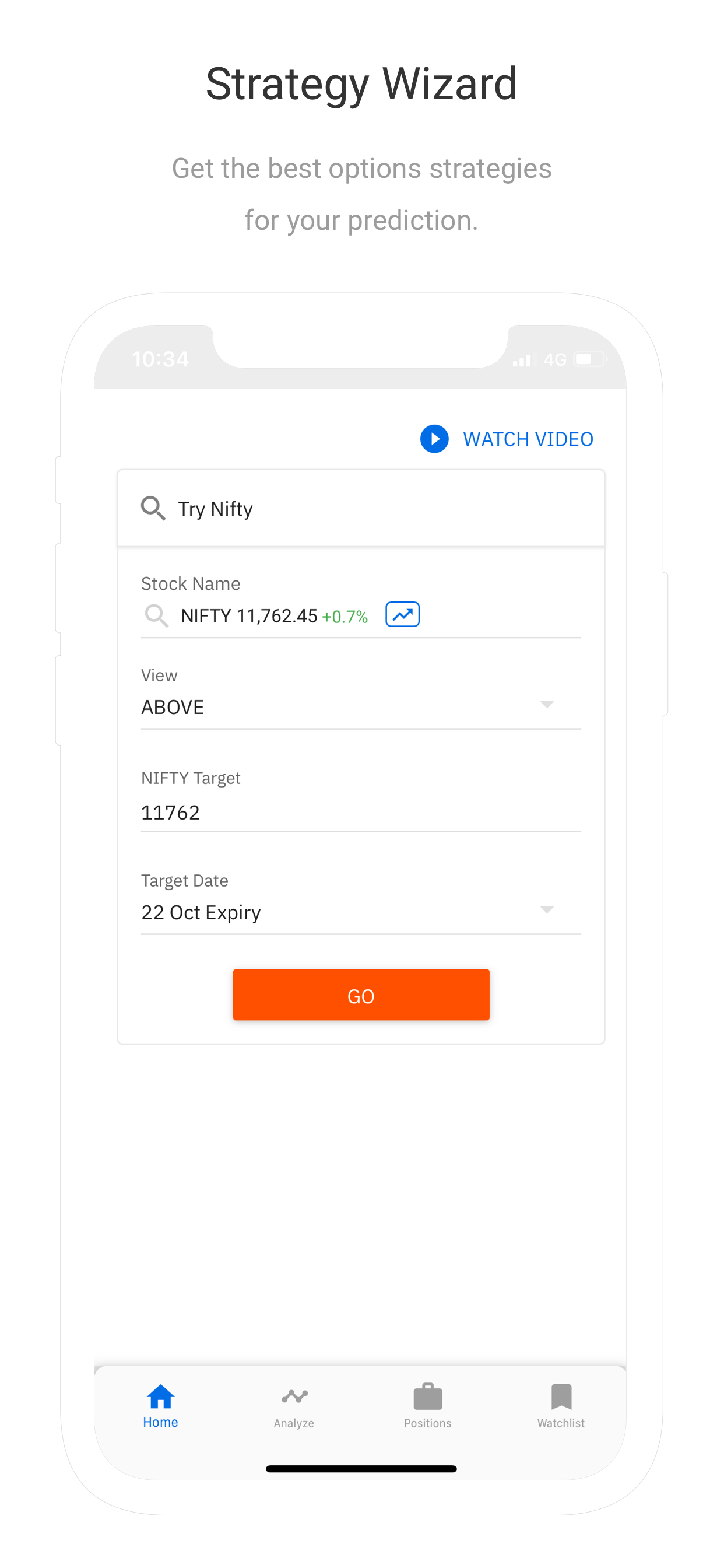
Task: Click the search icon beside Stock Name
Action: tap(157, 615)
